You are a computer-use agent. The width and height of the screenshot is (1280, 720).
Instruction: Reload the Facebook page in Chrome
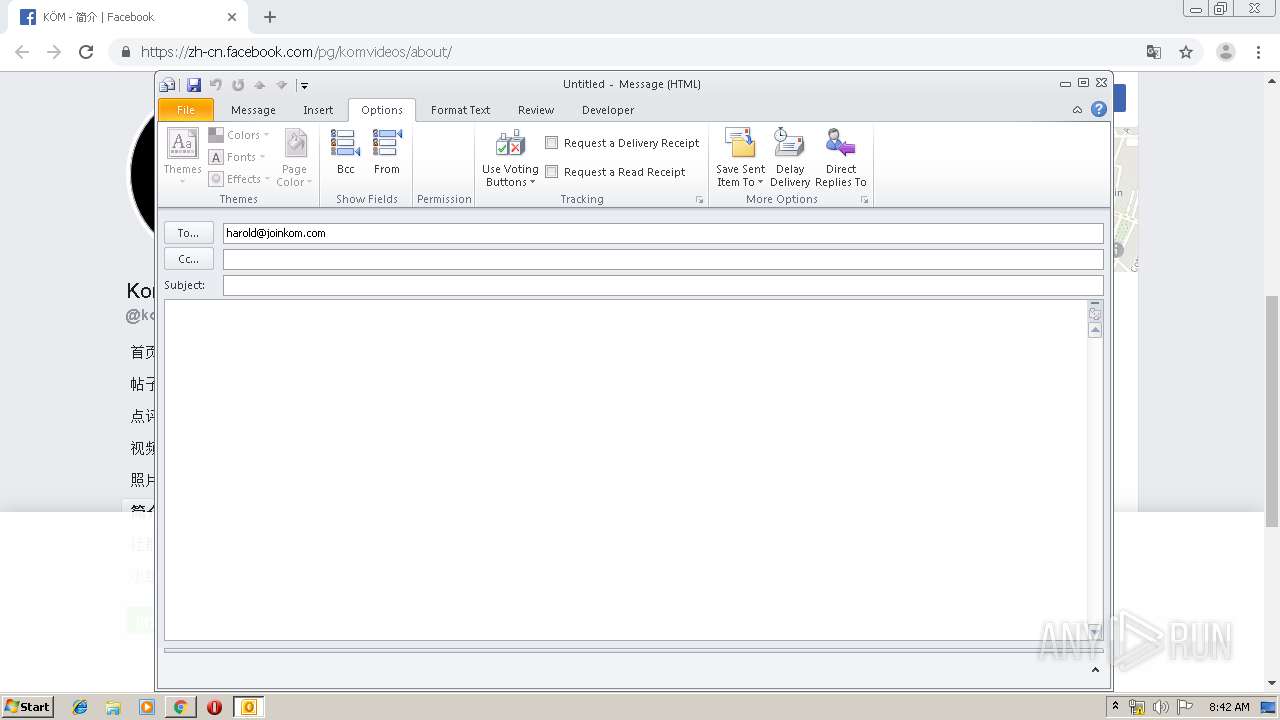(x=86, y=52)
